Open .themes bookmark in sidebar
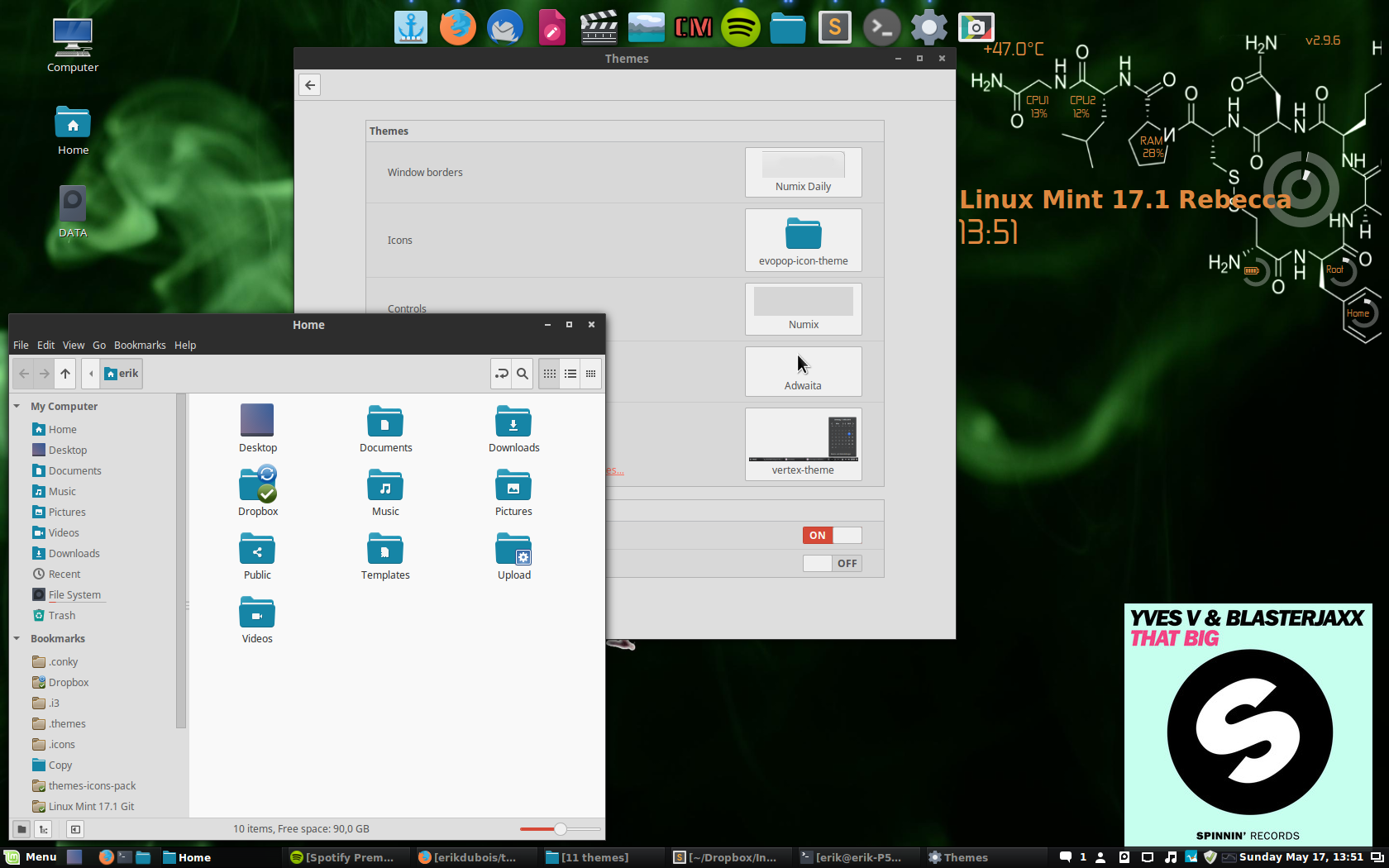This screenshot has width=1389, height=868. (x=59, y=723)
